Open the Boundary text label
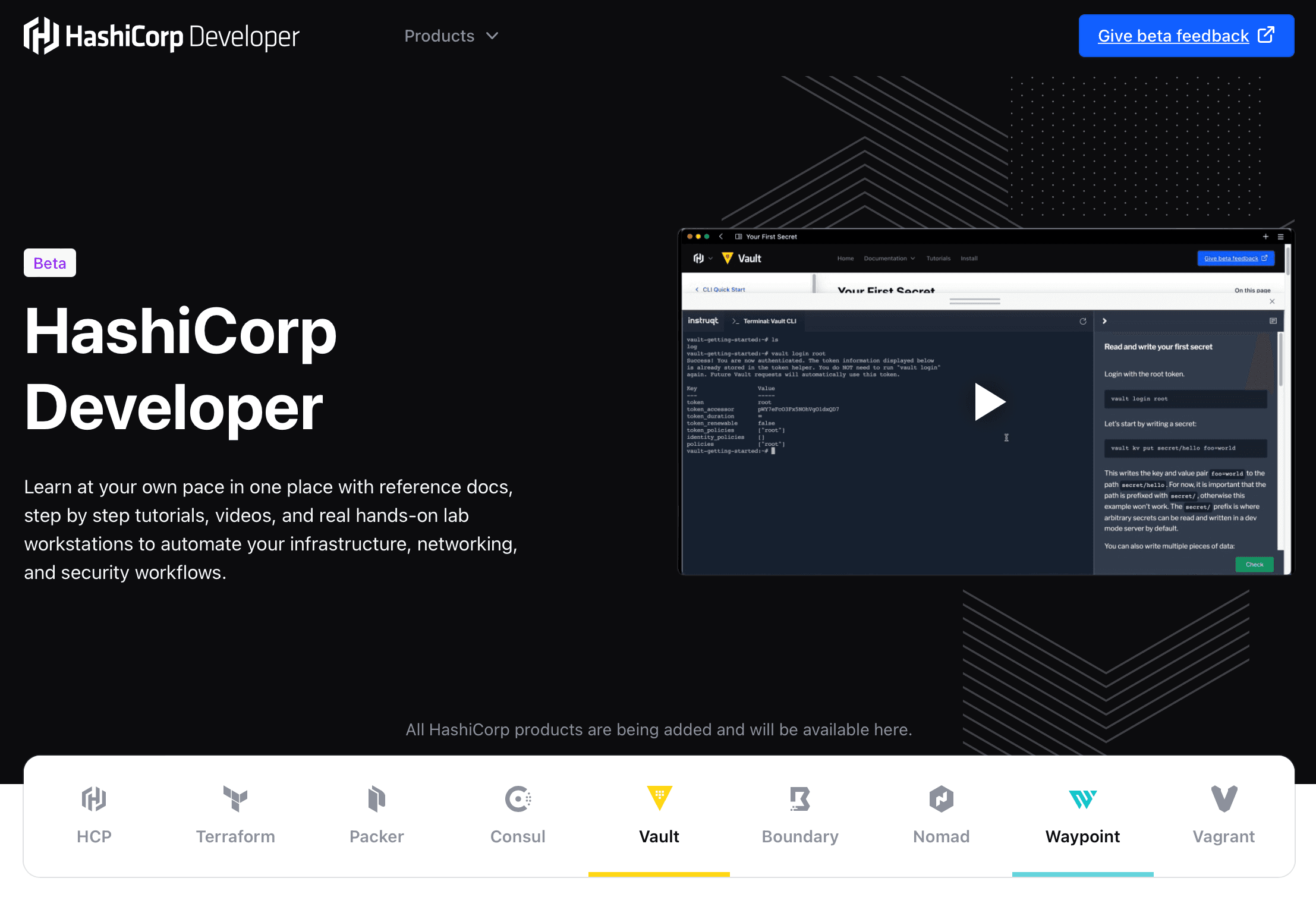This screenshot has width=1316, height=919. 800,836
